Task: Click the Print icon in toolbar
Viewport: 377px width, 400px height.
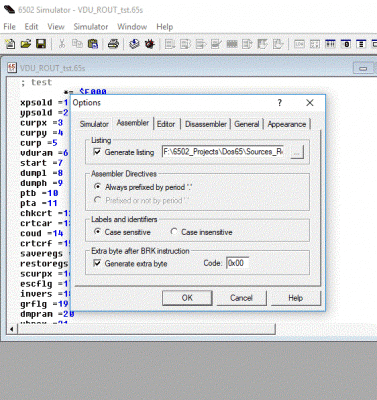Action: click(x=113, y=44)
